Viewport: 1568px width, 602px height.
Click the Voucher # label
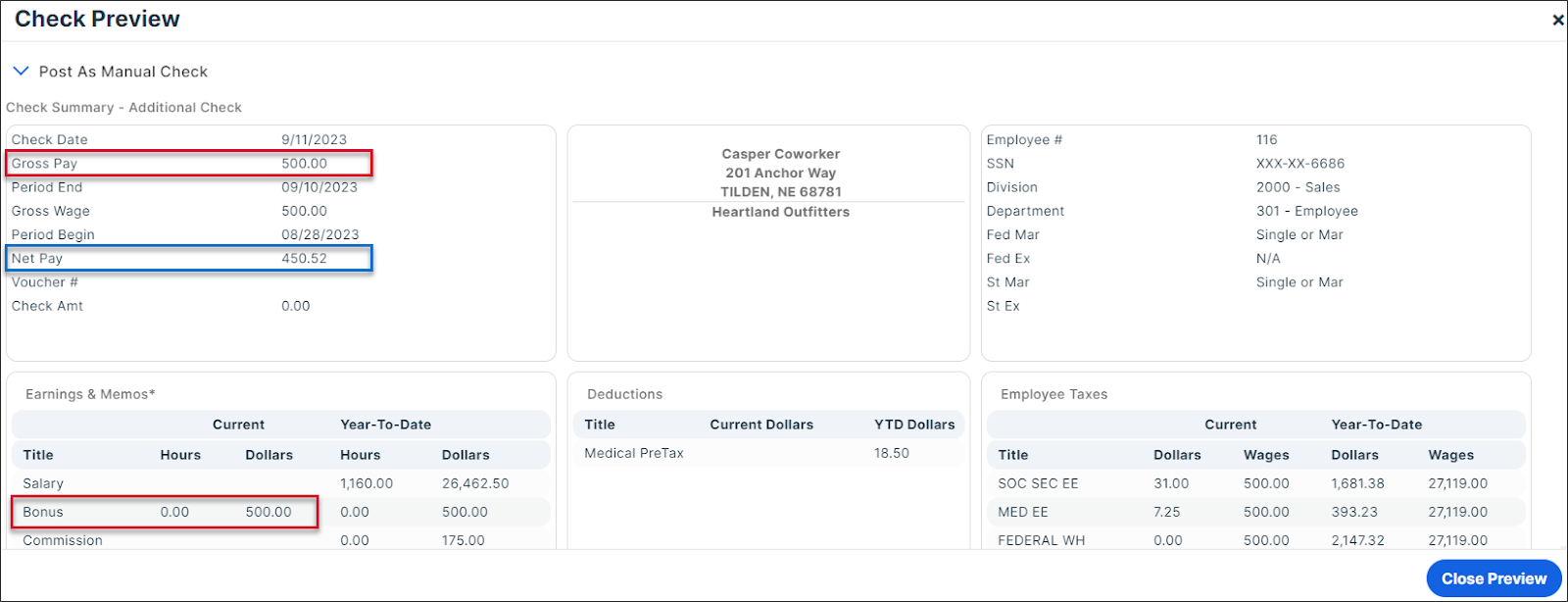pos(45,282)
